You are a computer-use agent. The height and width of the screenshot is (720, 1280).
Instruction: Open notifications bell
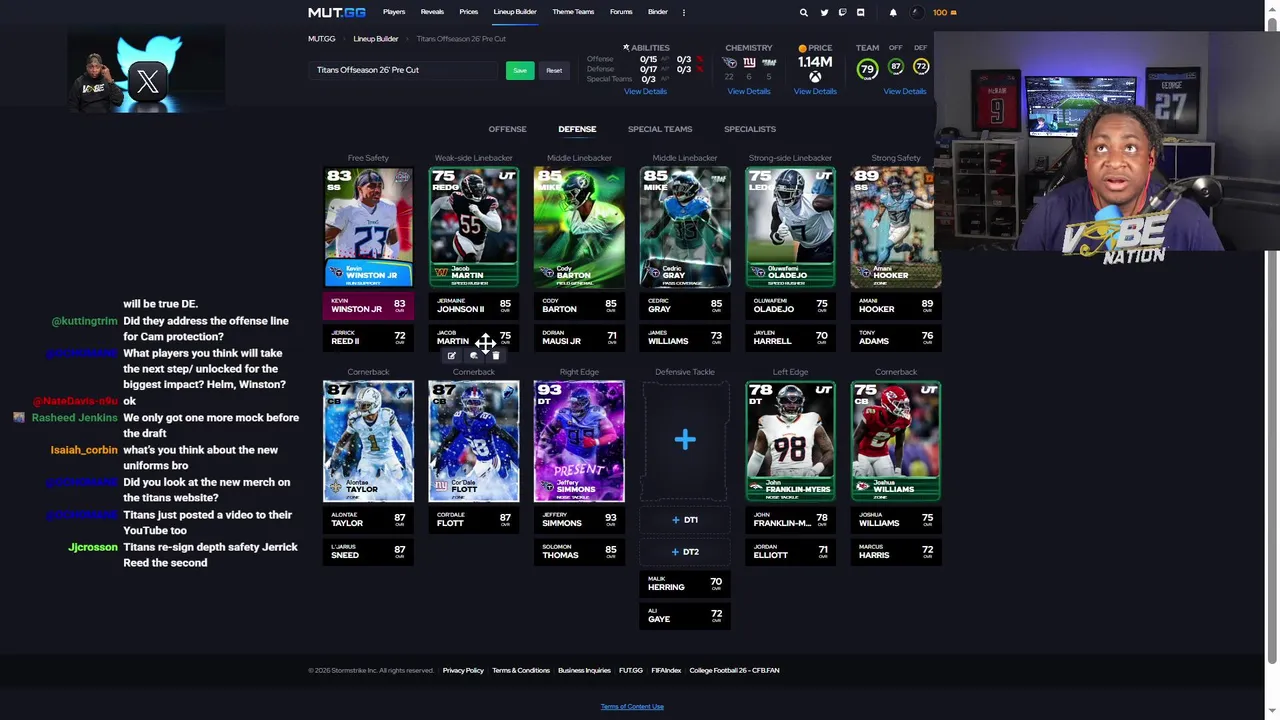click(x=893, y=12)
